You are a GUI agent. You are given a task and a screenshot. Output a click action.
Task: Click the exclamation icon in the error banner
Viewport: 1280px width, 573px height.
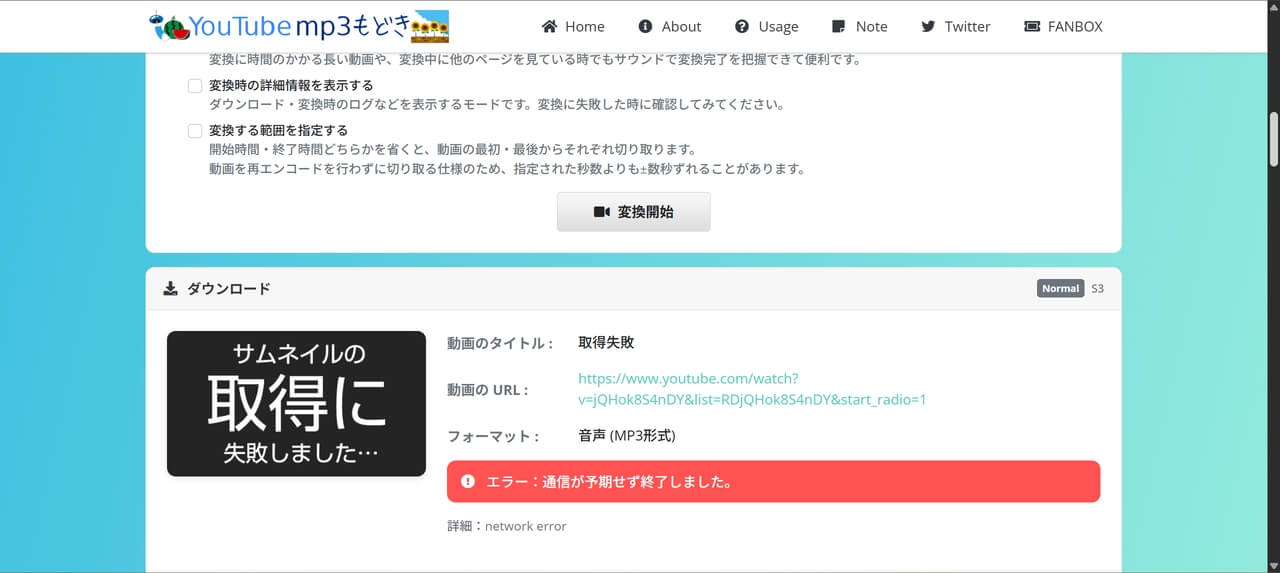468,482
